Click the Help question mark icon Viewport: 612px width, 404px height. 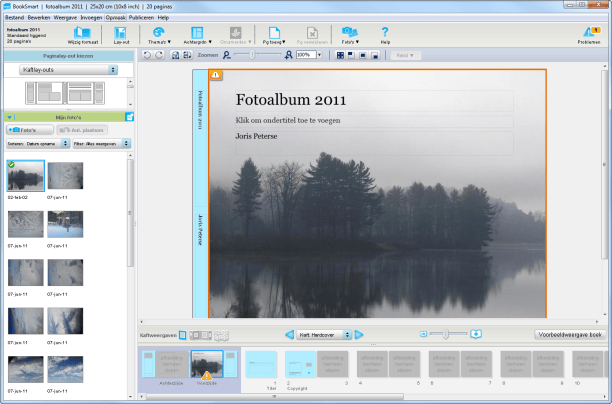(385, 35)
